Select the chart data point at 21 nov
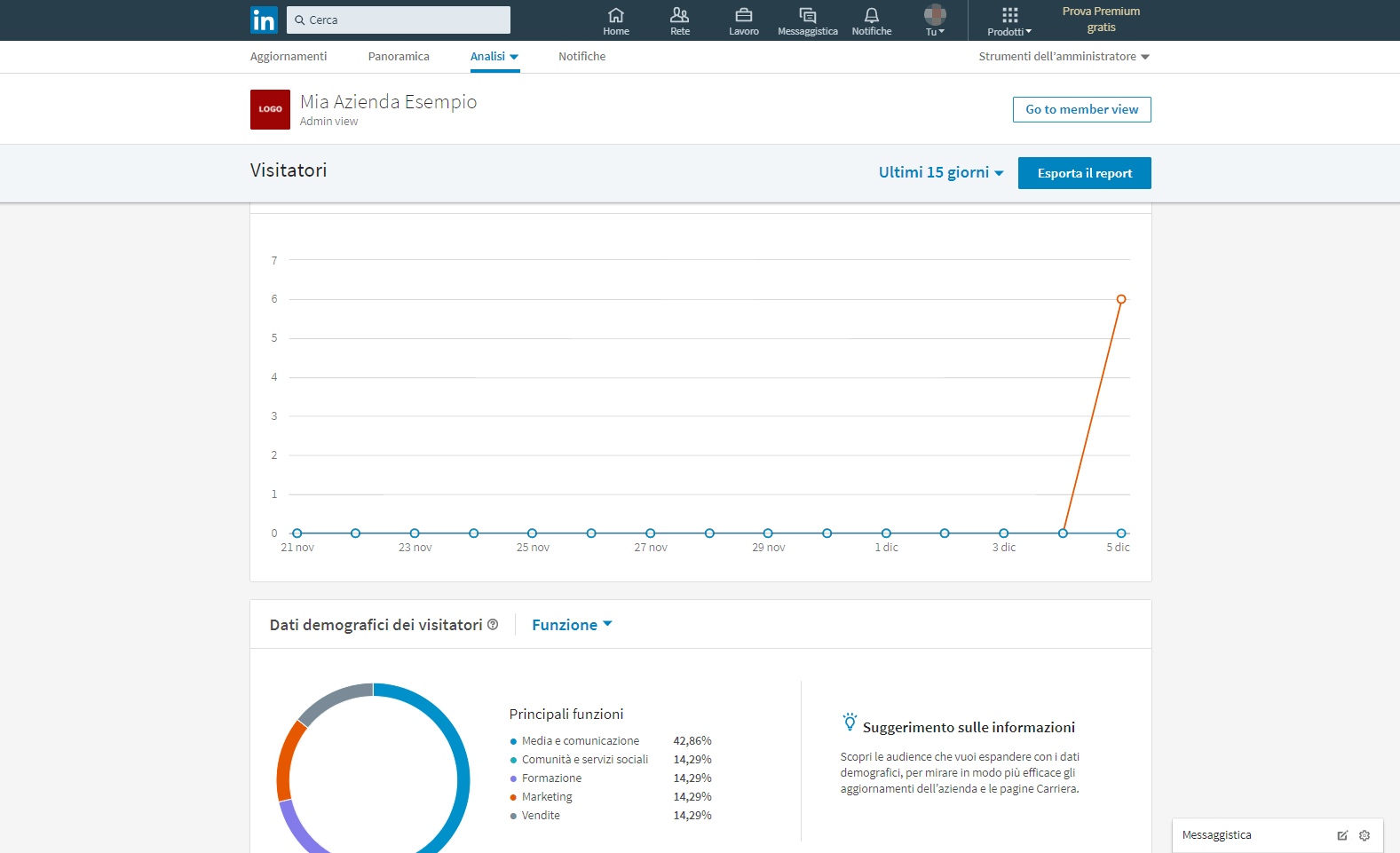 click(297, 533)
